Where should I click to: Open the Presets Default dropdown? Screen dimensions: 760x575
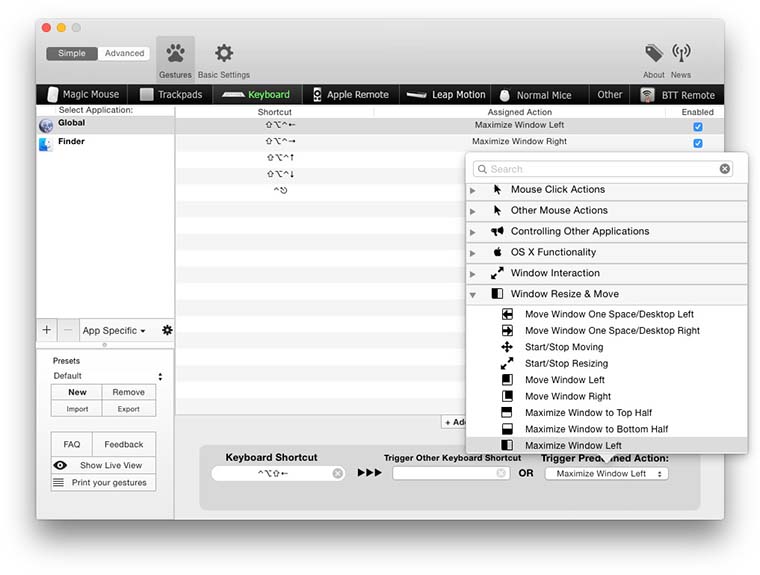coord(108,376)
